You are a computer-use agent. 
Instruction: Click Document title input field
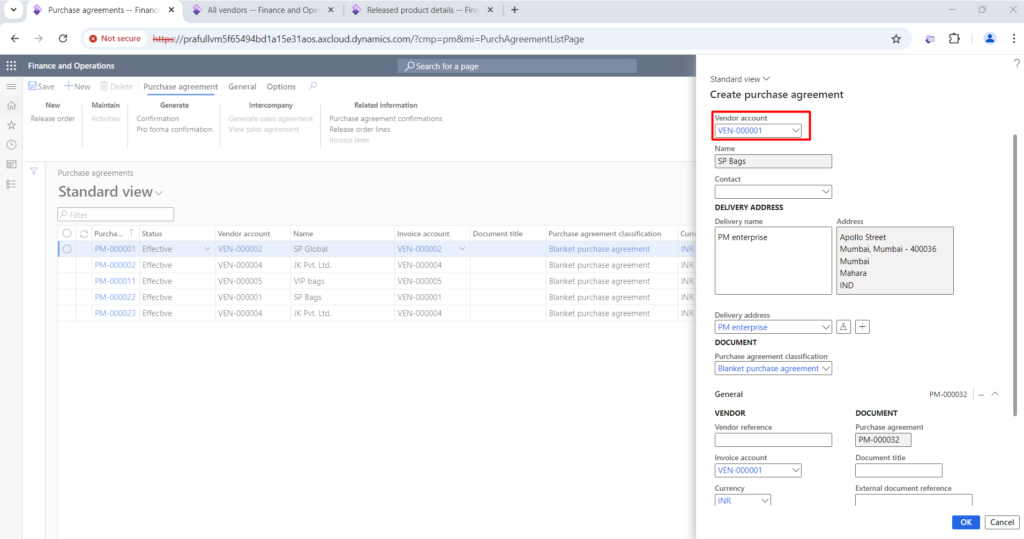pyautogui.click(x=899, y=470)
